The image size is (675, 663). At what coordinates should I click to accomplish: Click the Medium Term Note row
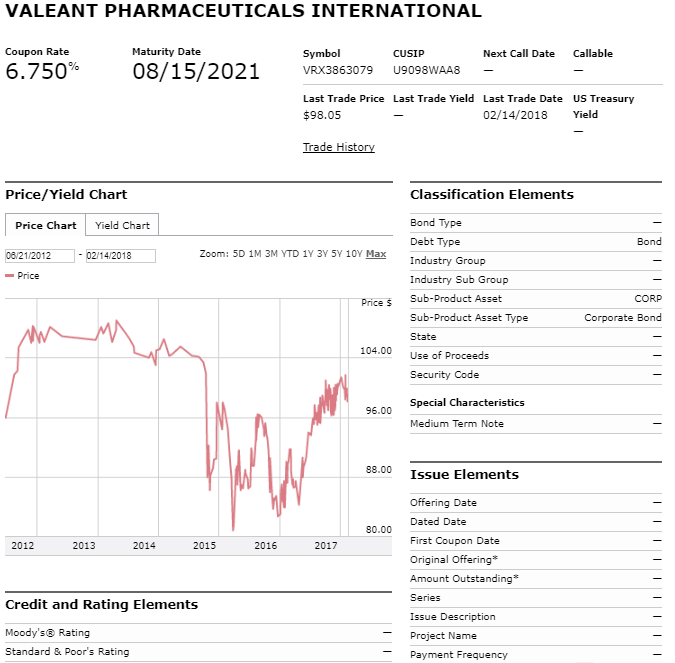coord(536,424)
